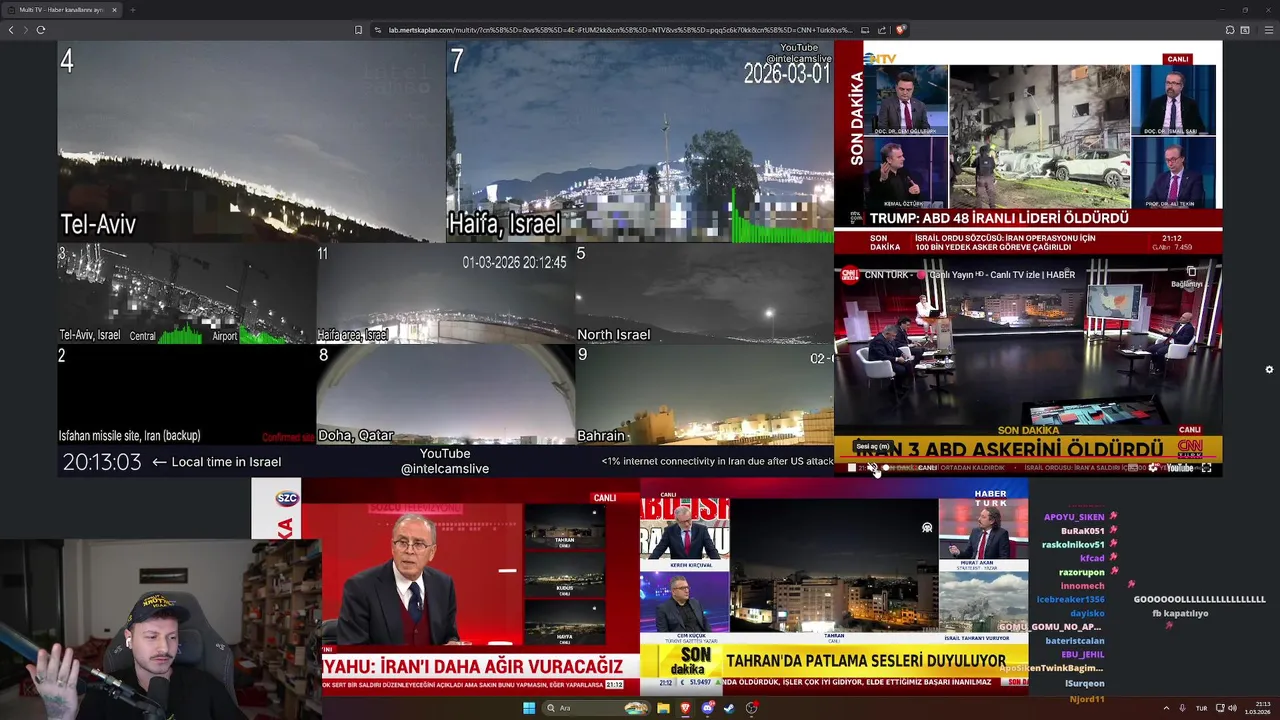Select the NTV live stream
The height and width of the screenshot is (720, 1280).
click(1028, 147)
